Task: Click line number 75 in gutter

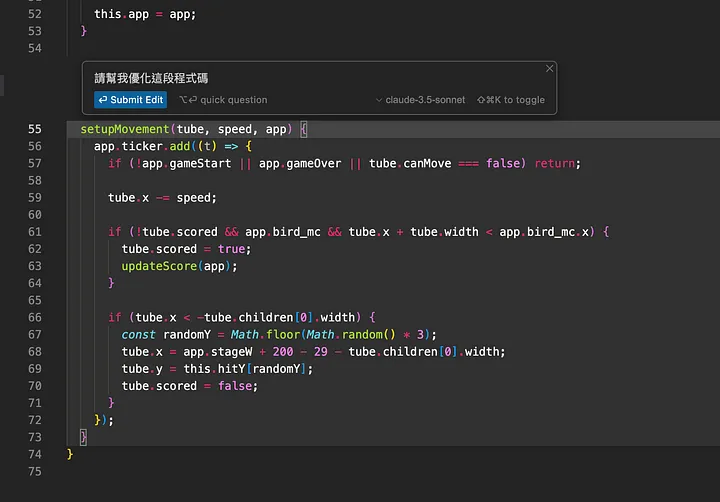Action: [x=35, y=472]
